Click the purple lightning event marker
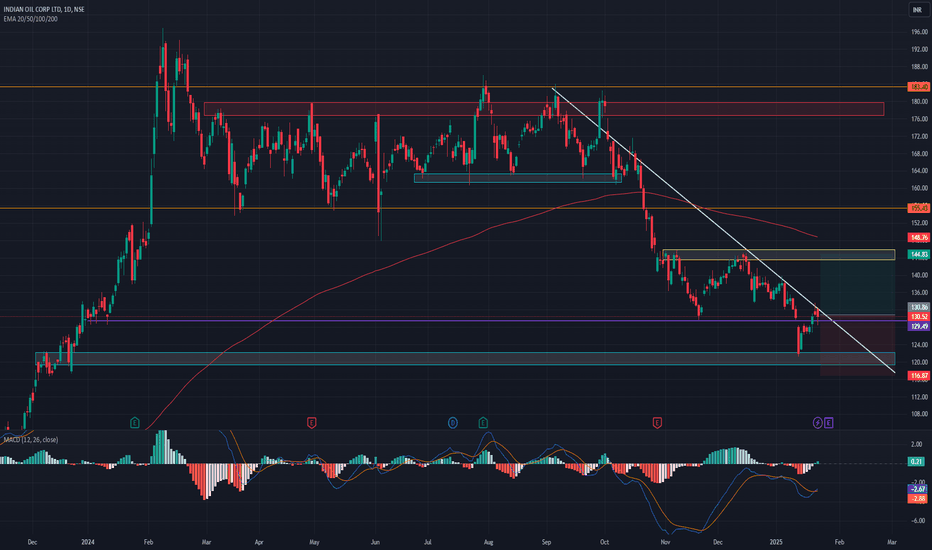The height and width of the screenshot is (550, 932). 818,423
